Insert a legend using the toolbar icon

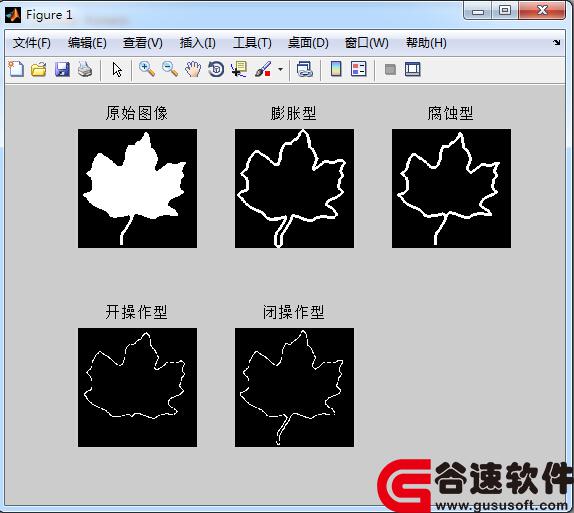point(359,69)
